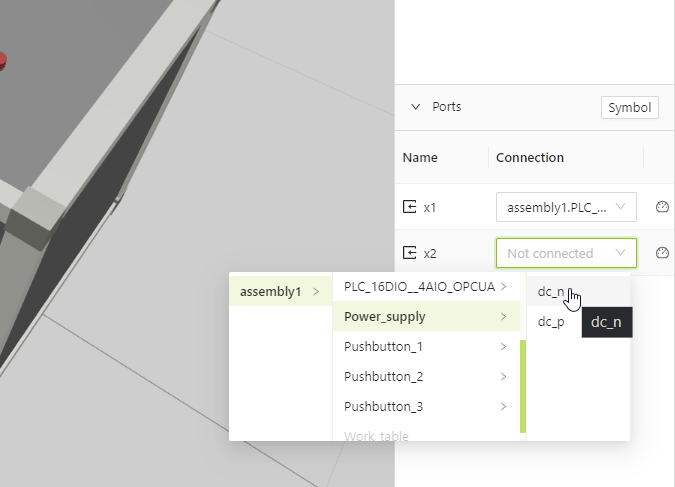
Task: Select assembly1 in the cascade menu
Action: click(x=281, y=292)
